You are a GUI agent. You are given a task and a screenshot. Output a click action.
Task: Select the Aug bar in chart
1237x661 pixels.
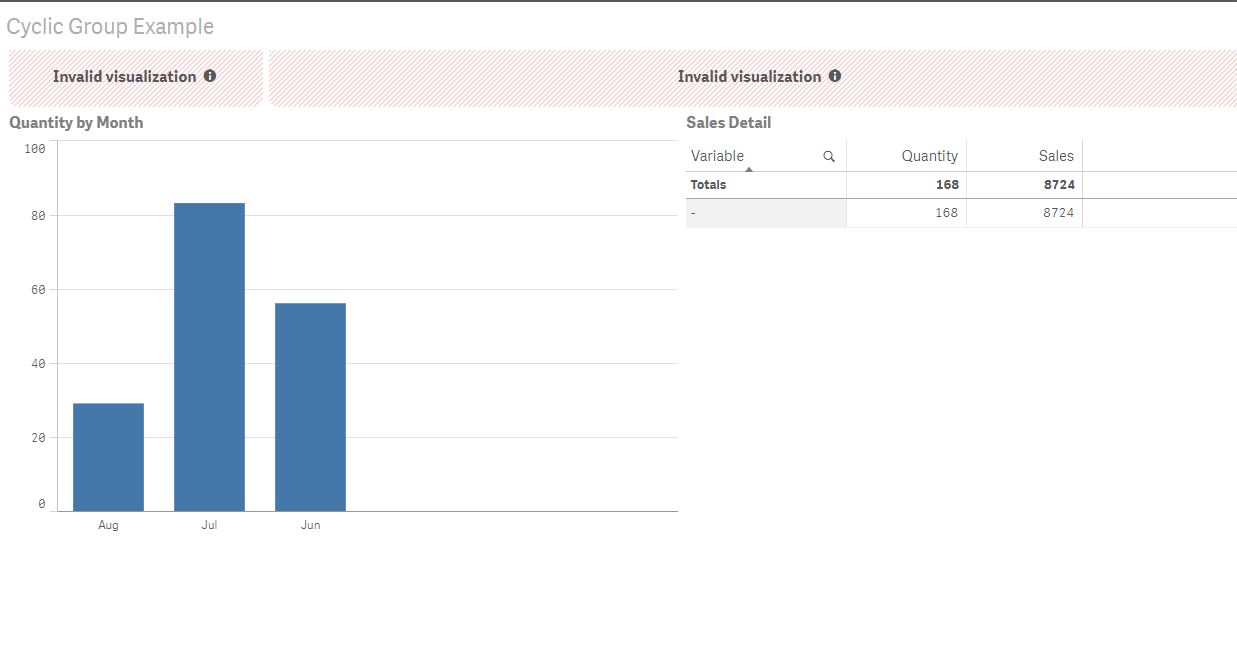click(x=108, y=457)
